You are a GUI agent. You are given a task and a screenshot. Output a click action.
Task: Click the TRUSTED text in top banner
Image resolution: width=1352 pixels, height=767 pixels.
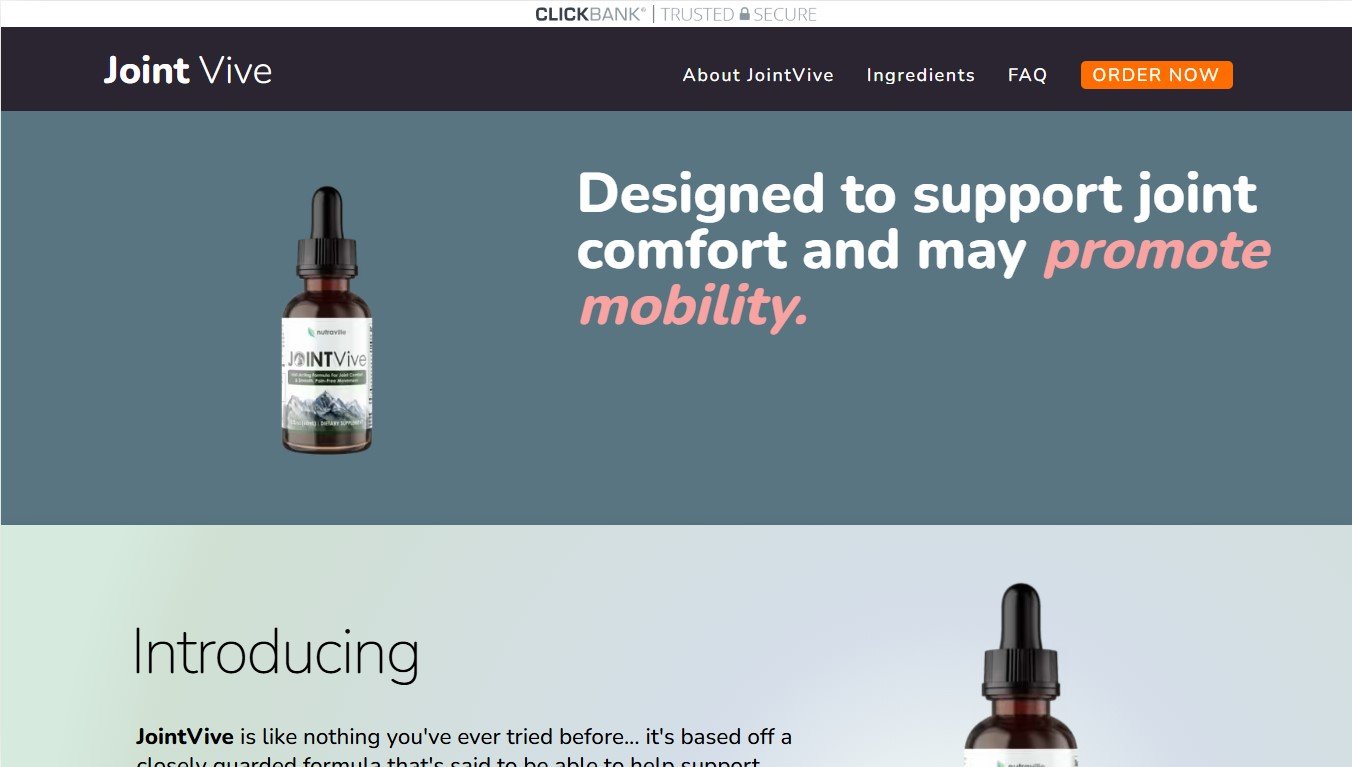click(697, 14)
